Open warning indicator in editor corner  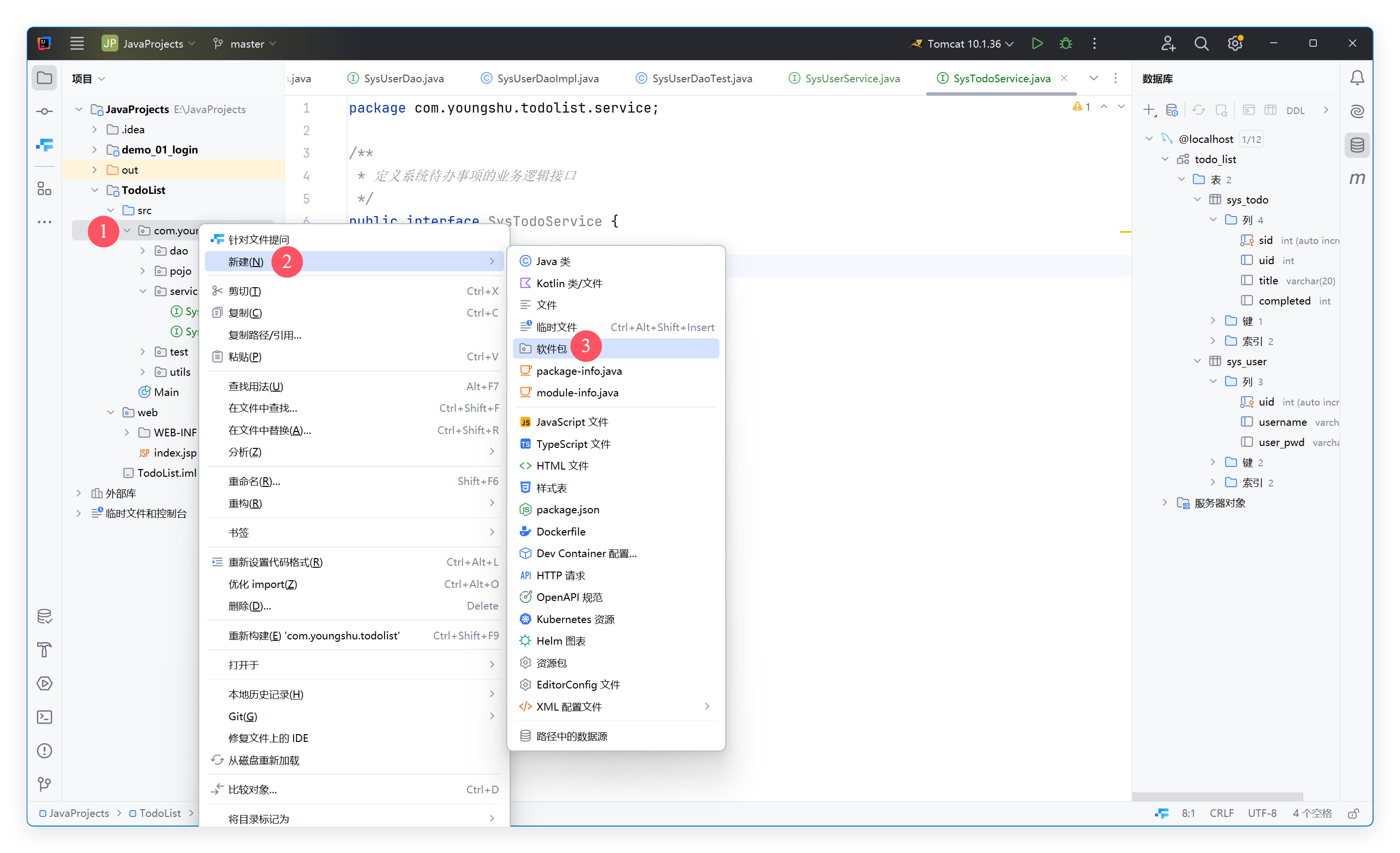point(1081,107)
